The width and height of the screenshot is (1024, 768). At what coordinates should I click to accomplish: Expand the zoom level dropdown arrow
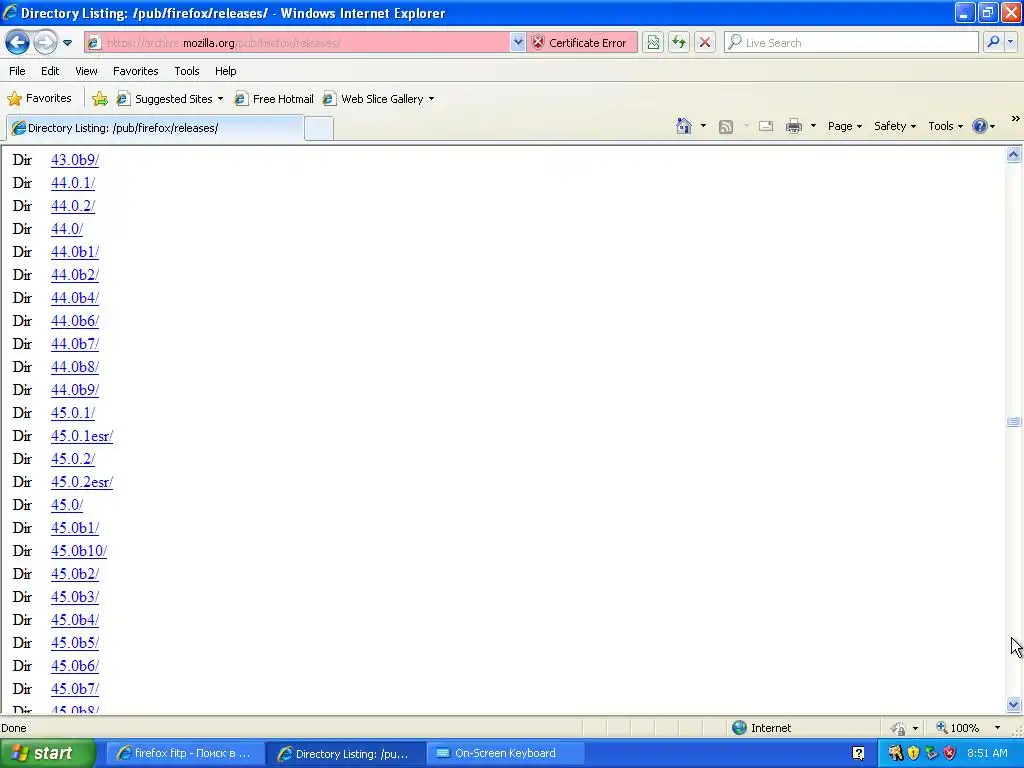click(997, 728)
